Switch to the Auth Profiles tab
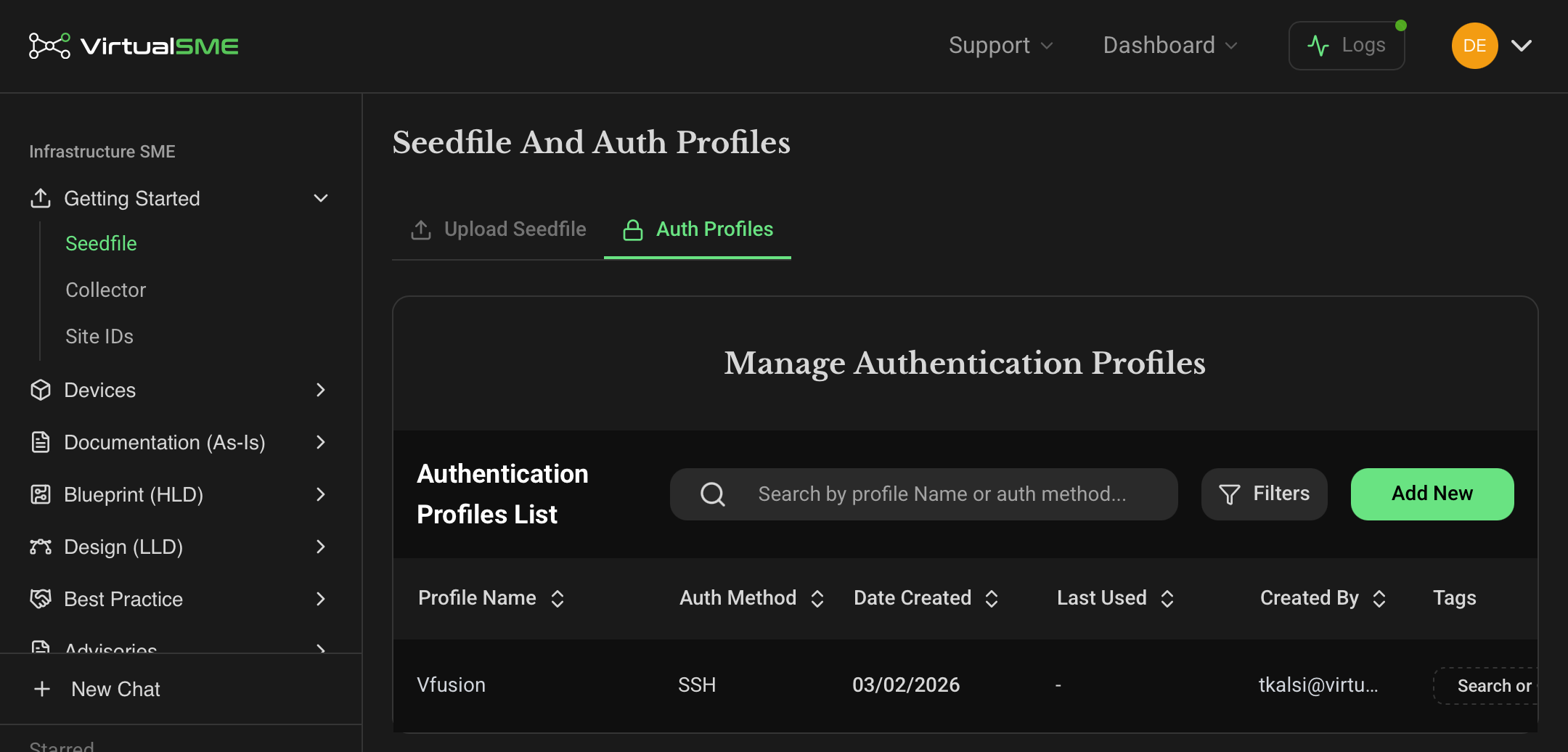The height and width of the screenshot is (752, 1568). (x=698, y=229)
